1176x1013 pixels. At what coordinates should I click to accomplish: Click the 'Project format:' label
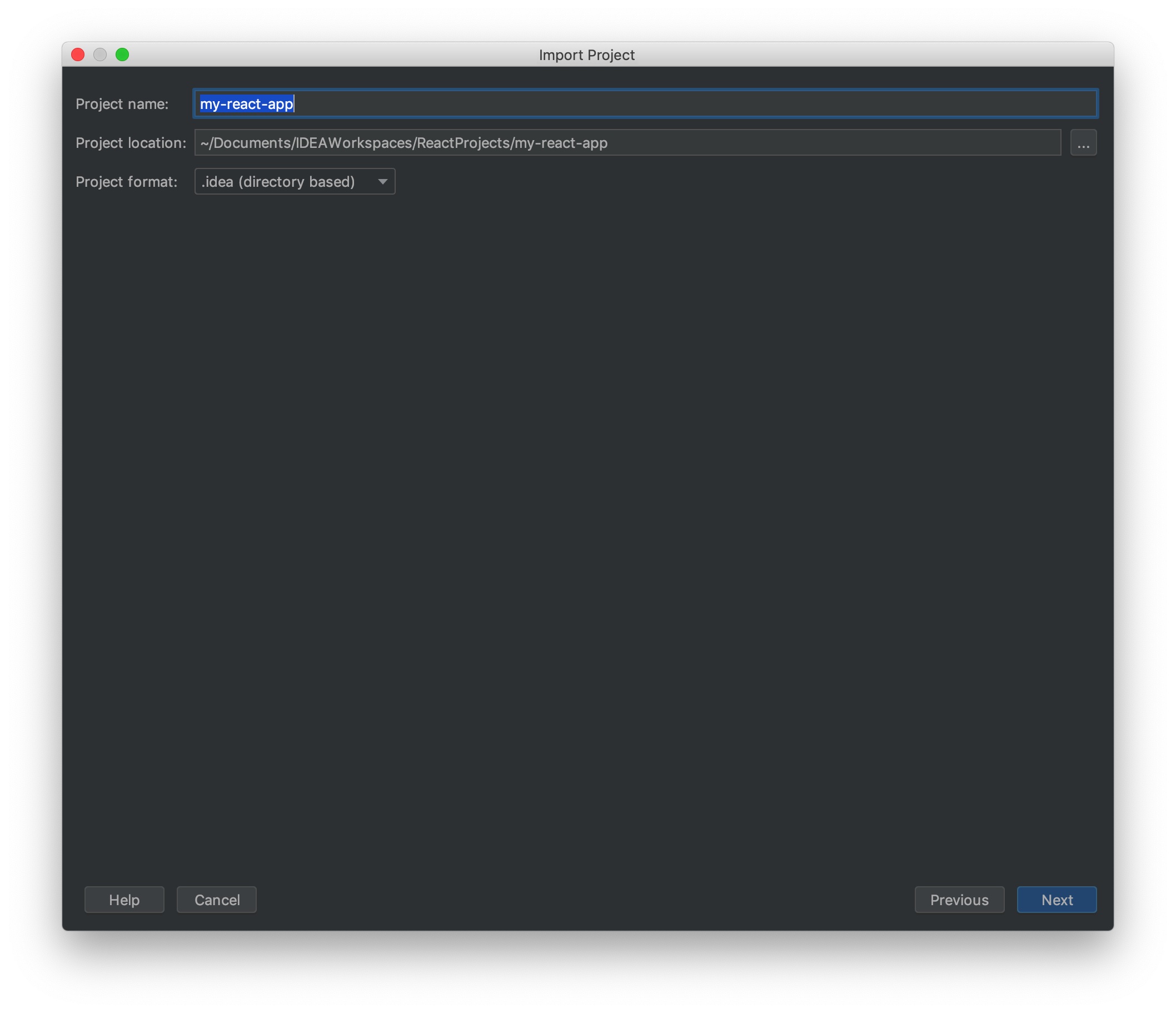126,182
